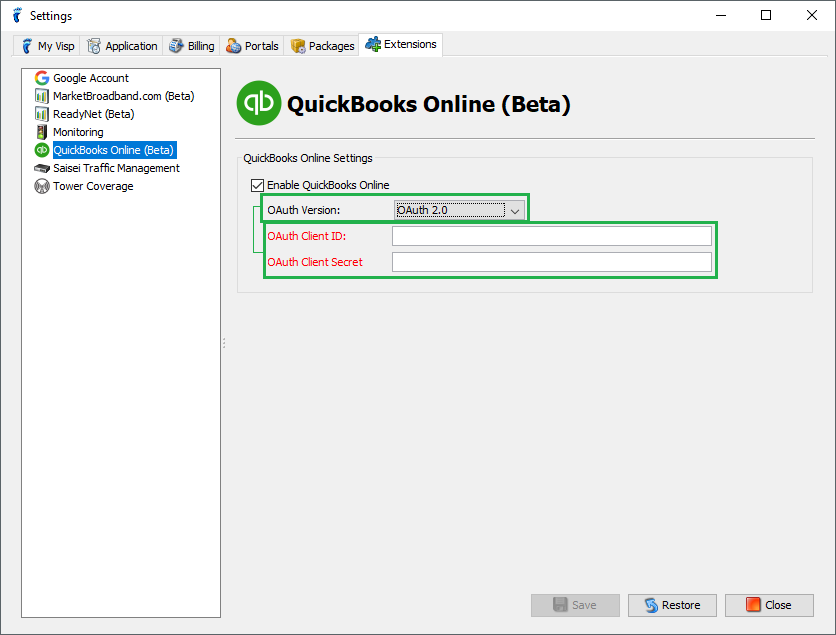Click the Close button at bottom right
This screenshot has width=836, height=635.
769,605
